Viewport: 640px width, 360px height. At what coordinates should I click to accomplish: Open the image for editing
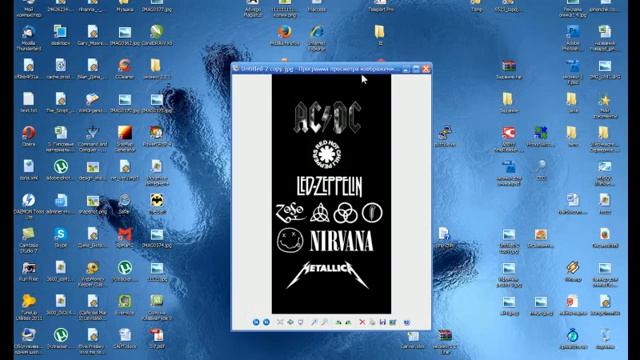[x=393, y=322]
